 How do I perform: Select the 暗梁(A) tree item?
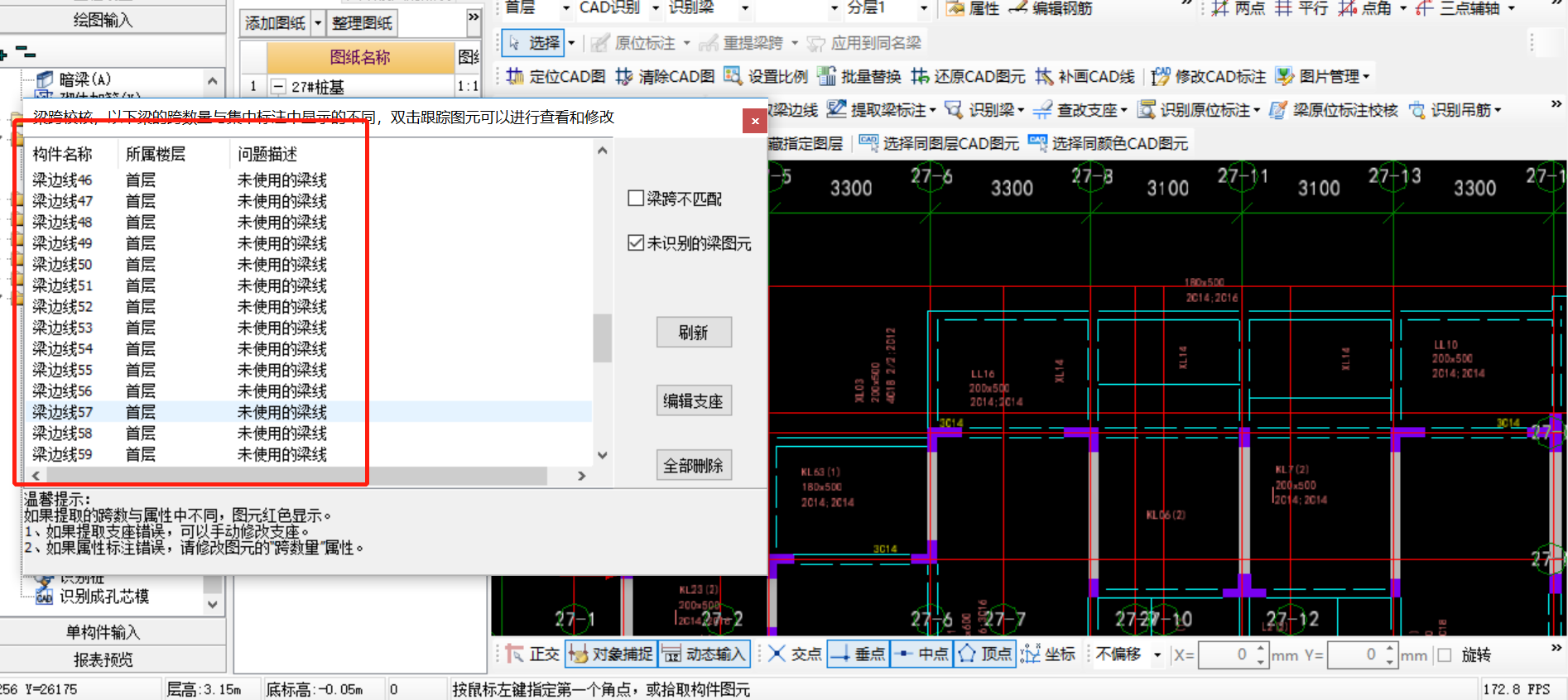(84, 79)
